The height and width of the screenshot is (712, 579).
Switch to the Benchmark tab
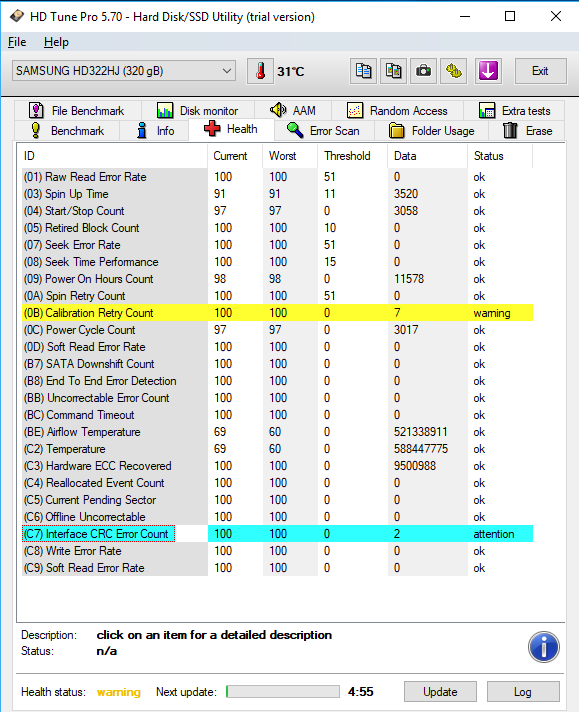point(67,131)
